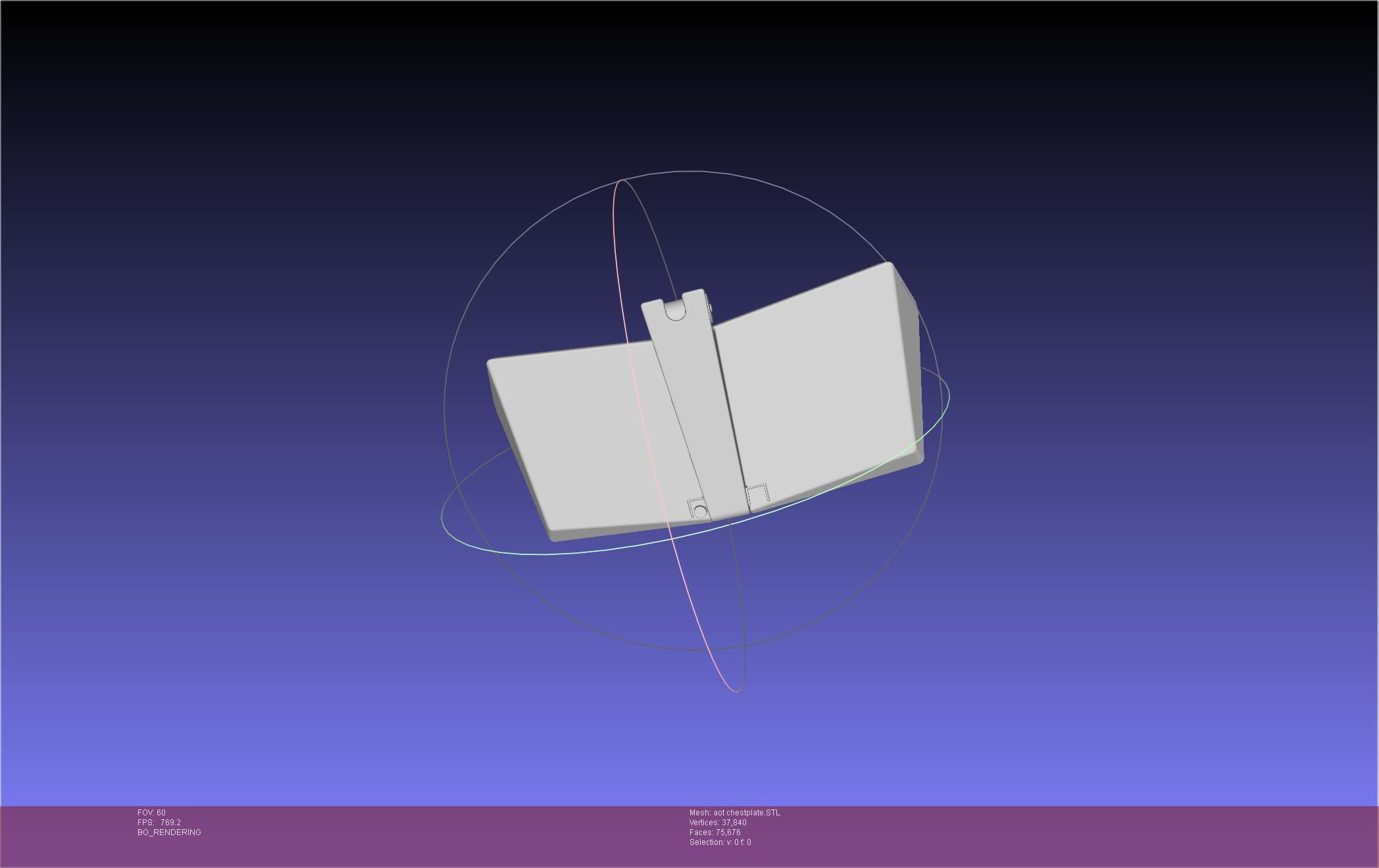The height and width of the screenshot is (868, 1379).
Task: Click the BO_RENDERING status label
Action: click(x=169, y=832)
